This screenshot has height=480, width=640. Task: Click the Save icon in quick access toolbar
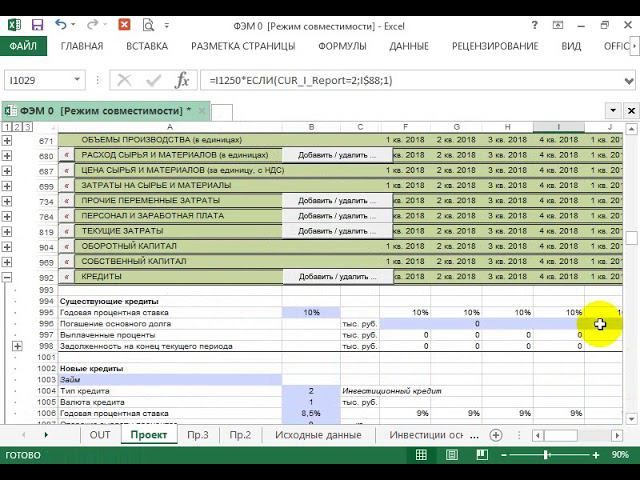point(37,25)
